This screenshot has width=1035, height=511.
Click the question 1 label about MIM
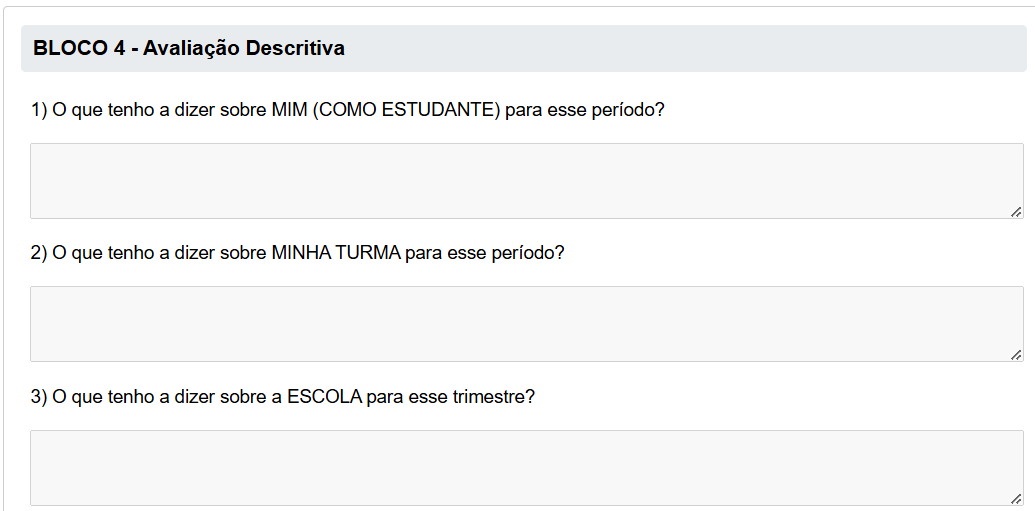point(348,110)
